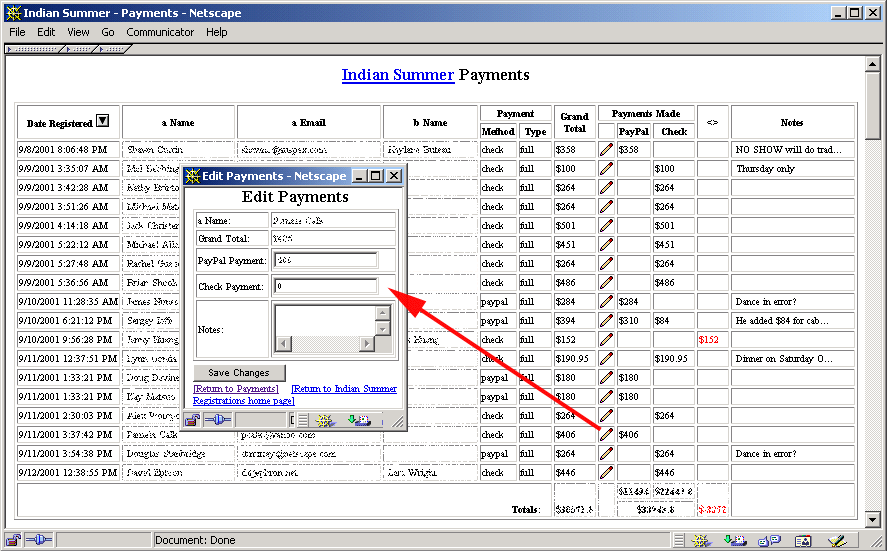Click Inbox icon in Edit Payments popup status bar
887x551 pixels.
coord(359,420)
